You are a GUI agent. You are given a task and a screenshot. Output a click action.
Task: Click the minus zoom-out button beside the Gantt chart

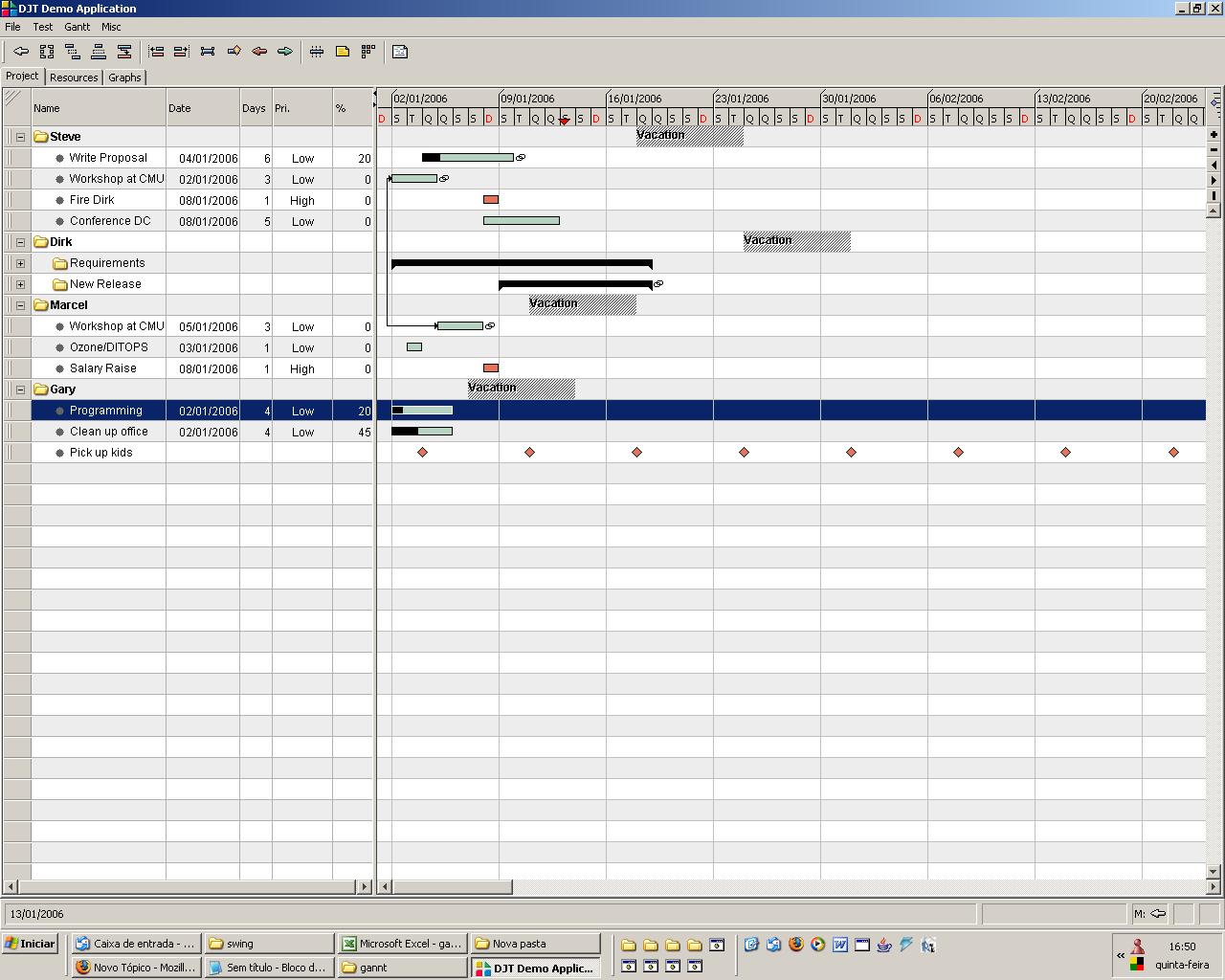coord(1214,150)
